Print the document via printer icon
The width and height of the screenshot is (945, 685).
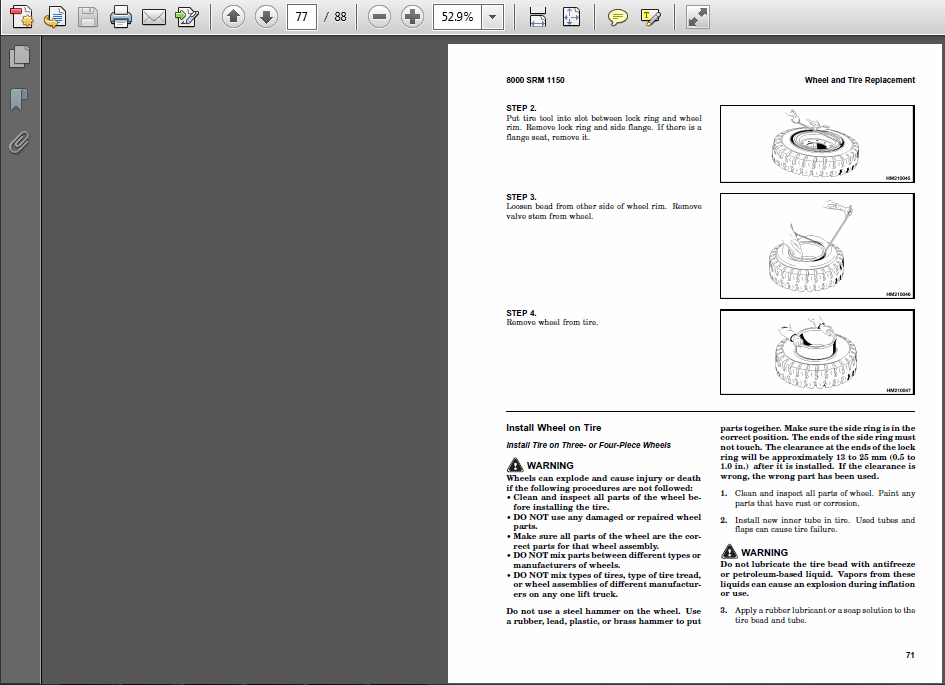[121, 17]
